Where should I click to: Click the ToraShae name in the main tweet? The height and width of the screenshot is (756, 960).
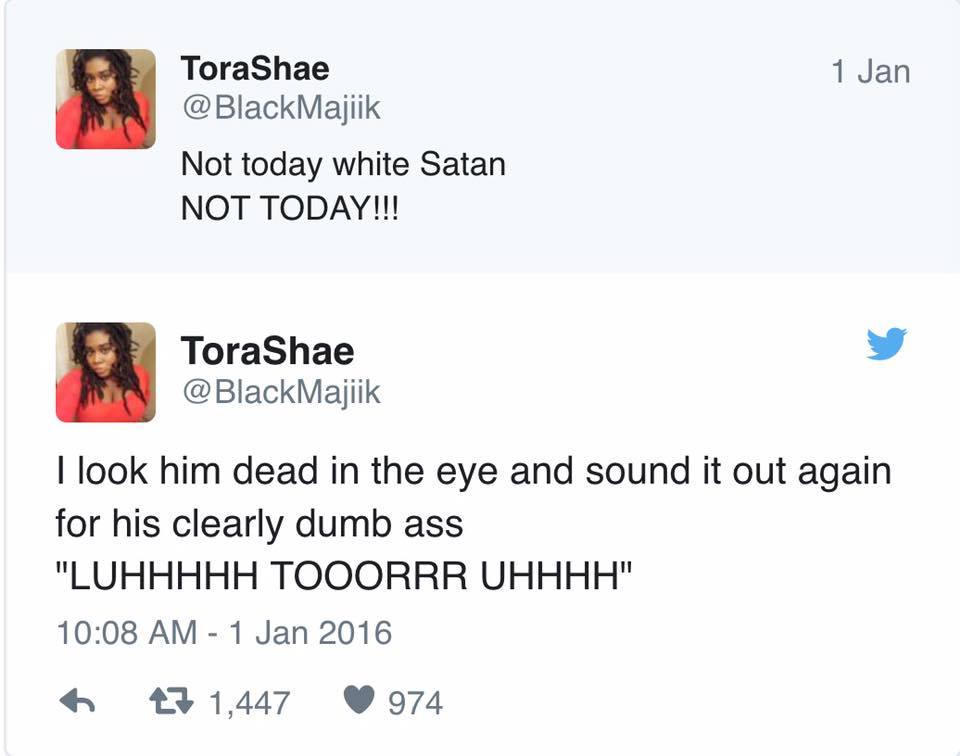[x=267, y=351]
